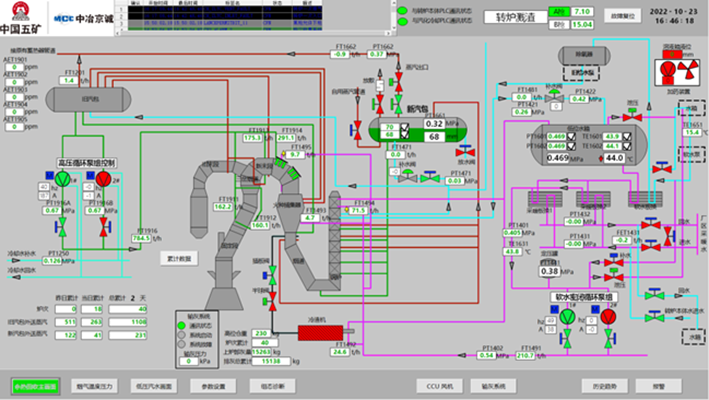The height and width of the screenshot is (400, 709).
Task: Open the green waste heat recovery main screen tab
Action: (x=35, y=386)
